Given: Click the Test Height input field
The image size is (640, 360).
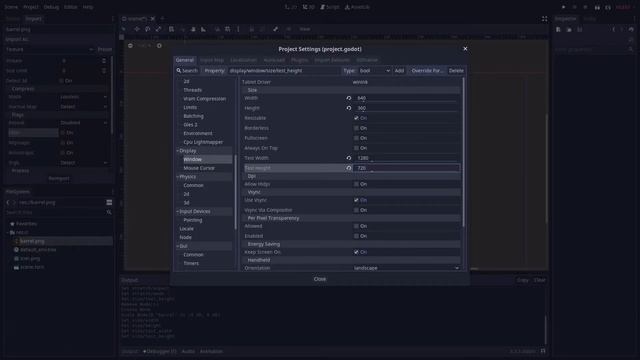Looking at the screenshot, I should pos(407,168).
